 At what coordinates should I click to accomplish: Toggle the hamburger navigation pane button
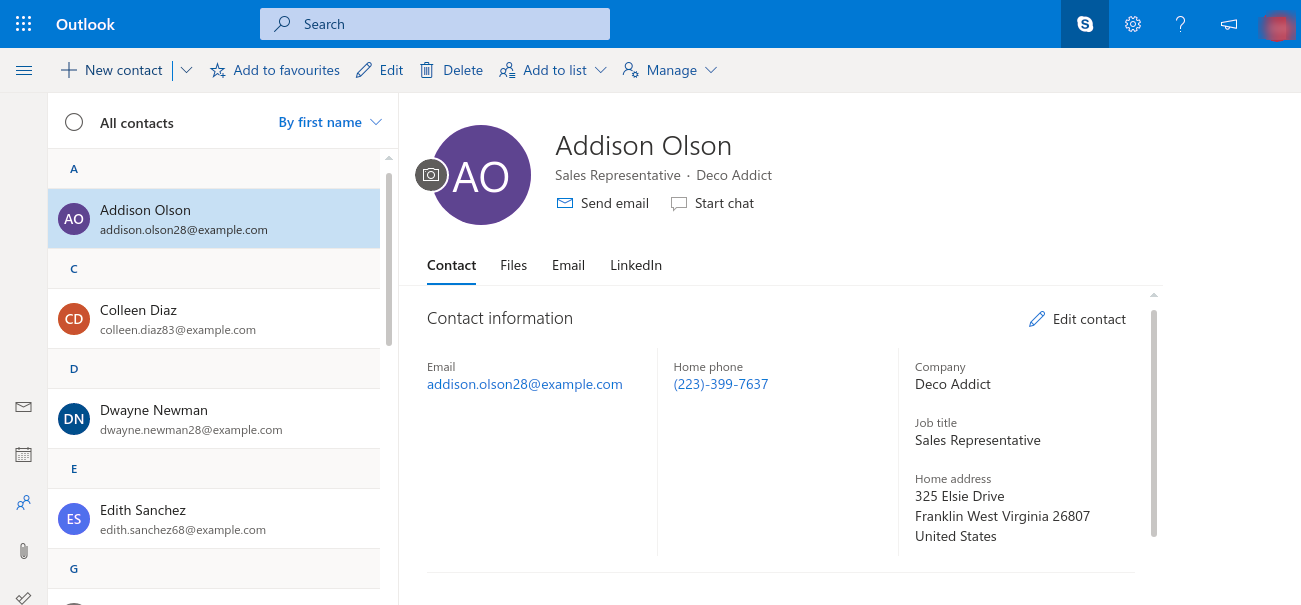(x=24, y=70)
